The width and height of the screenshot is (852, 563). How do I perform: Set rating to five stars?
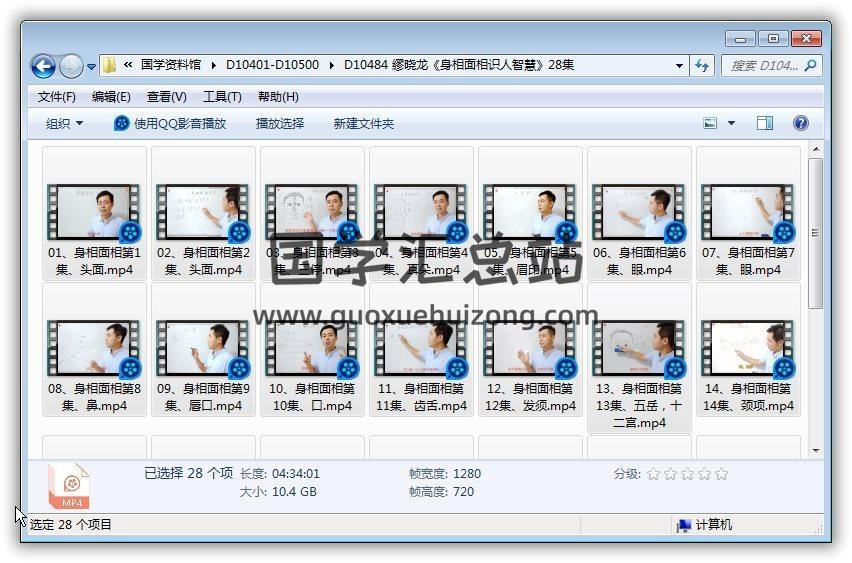coord(721,474)
